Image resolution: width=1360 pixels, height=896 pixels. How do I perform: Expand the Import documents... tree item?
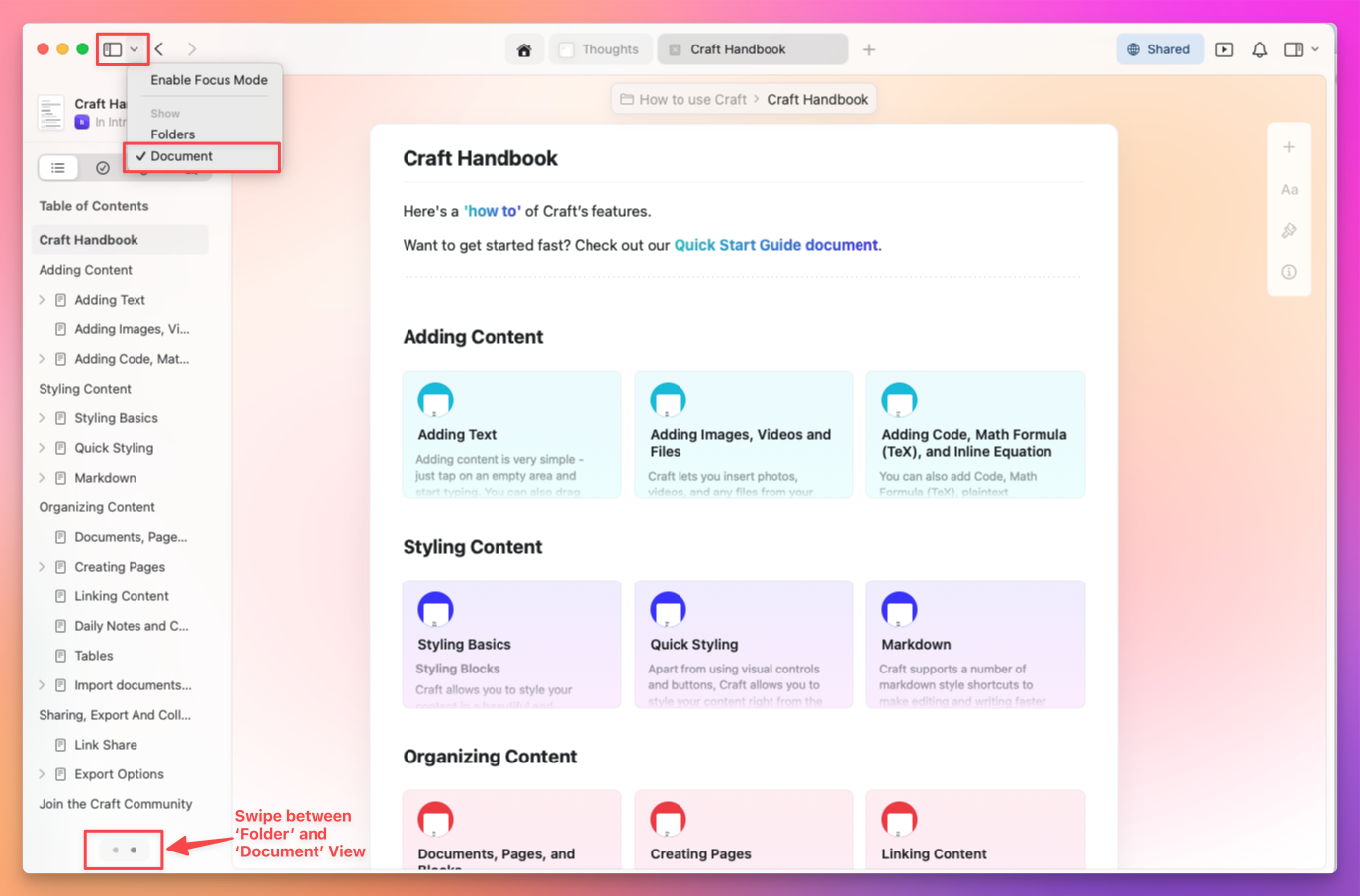42,685
